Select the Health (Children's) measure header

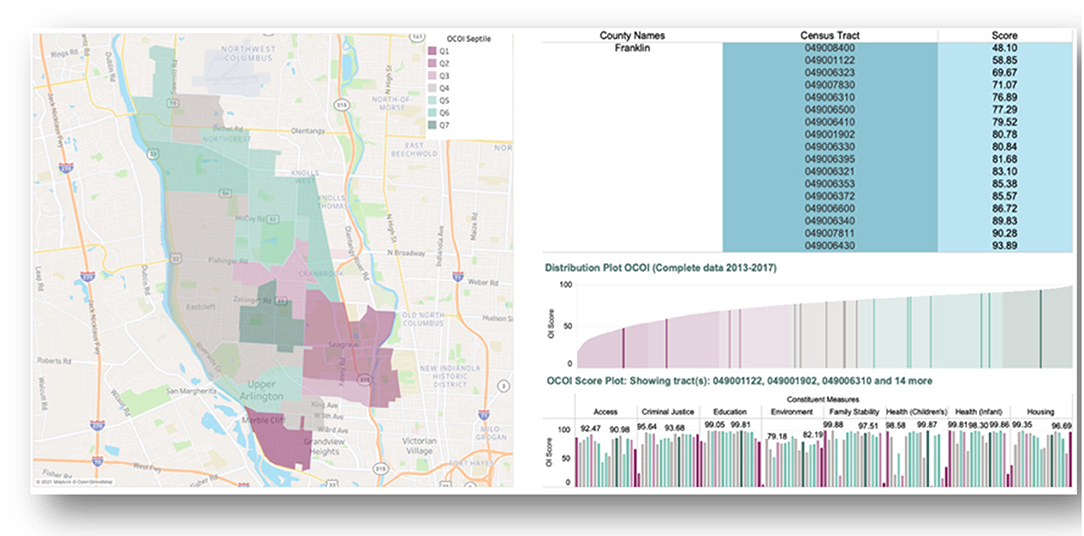[x=917, y=411]
